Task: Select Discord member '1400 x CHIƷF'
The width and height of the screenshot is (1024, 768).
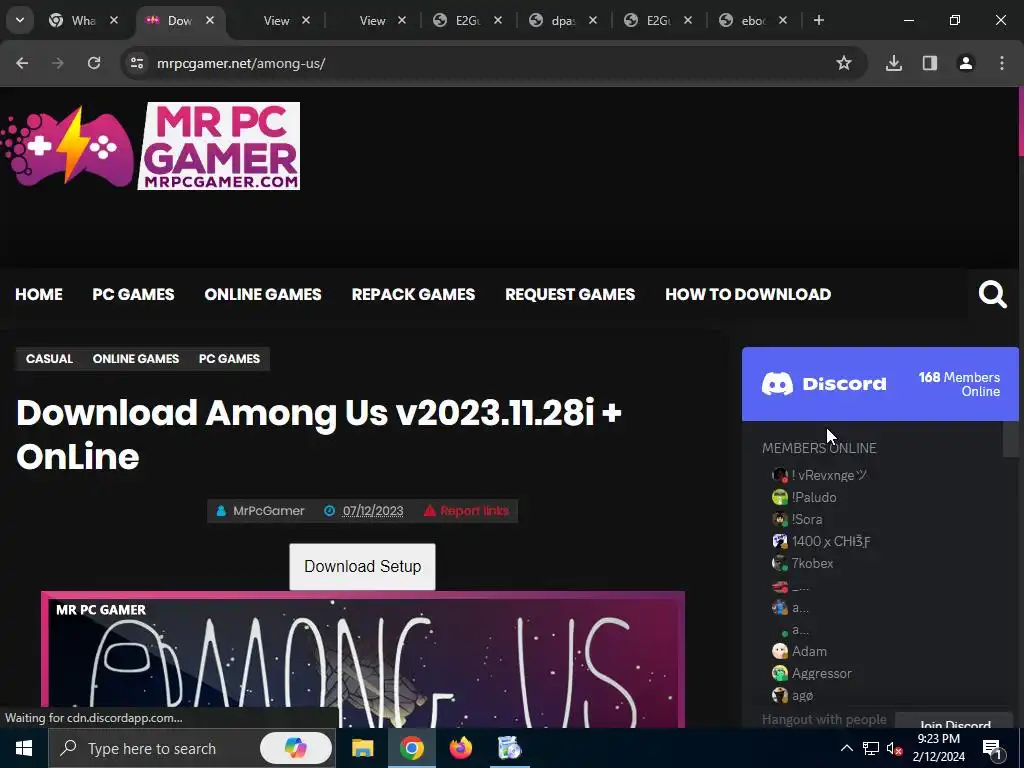Action: tap(822, 541)
